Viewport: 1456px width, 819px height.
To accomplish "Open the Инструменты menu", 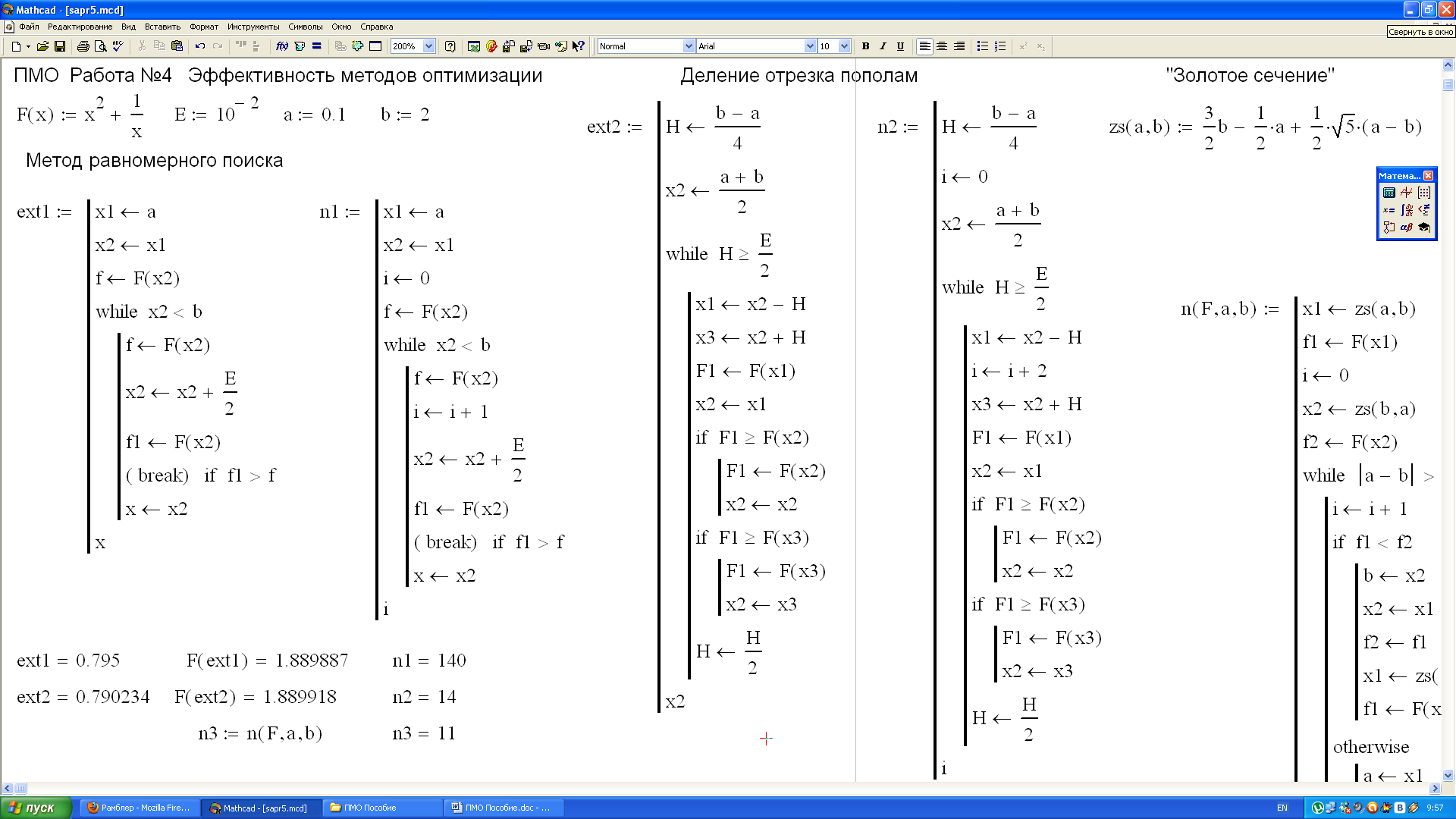I will click(253, 27).
